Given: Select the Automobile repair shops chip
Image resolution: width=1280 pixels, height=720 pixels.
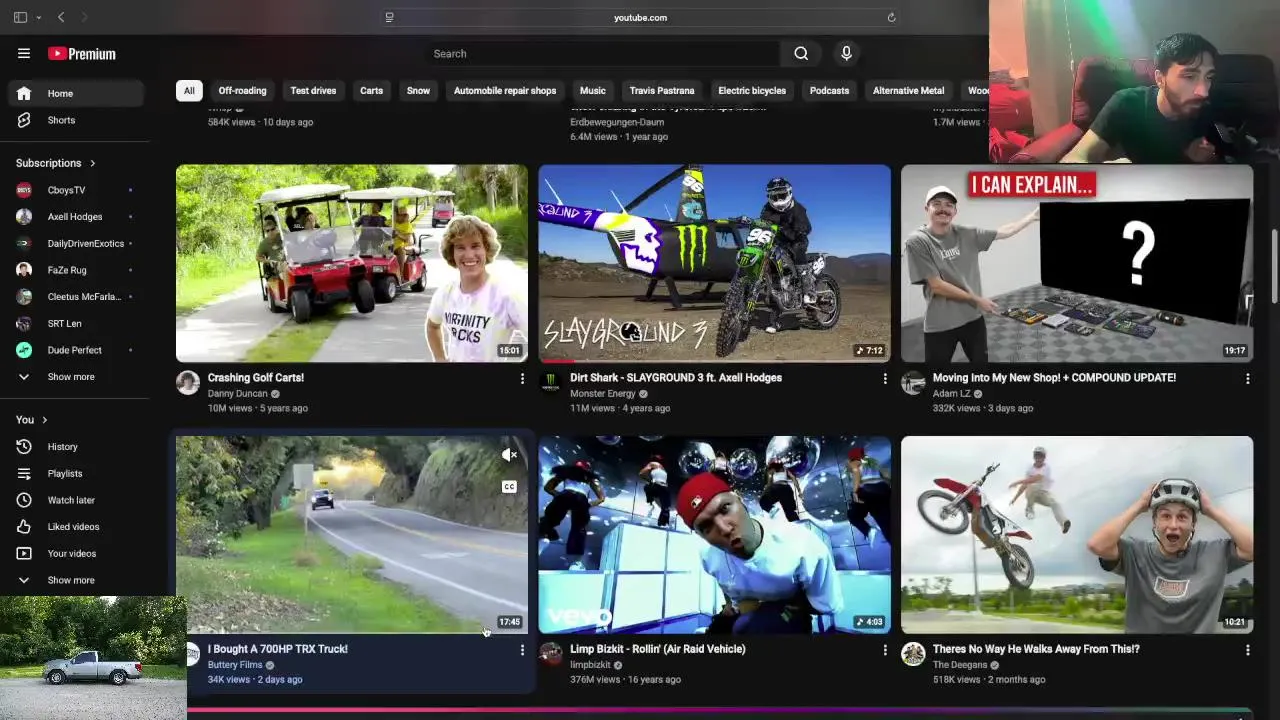Looking at the screenshot, I should pyautogui.click(x=505, y=91).
